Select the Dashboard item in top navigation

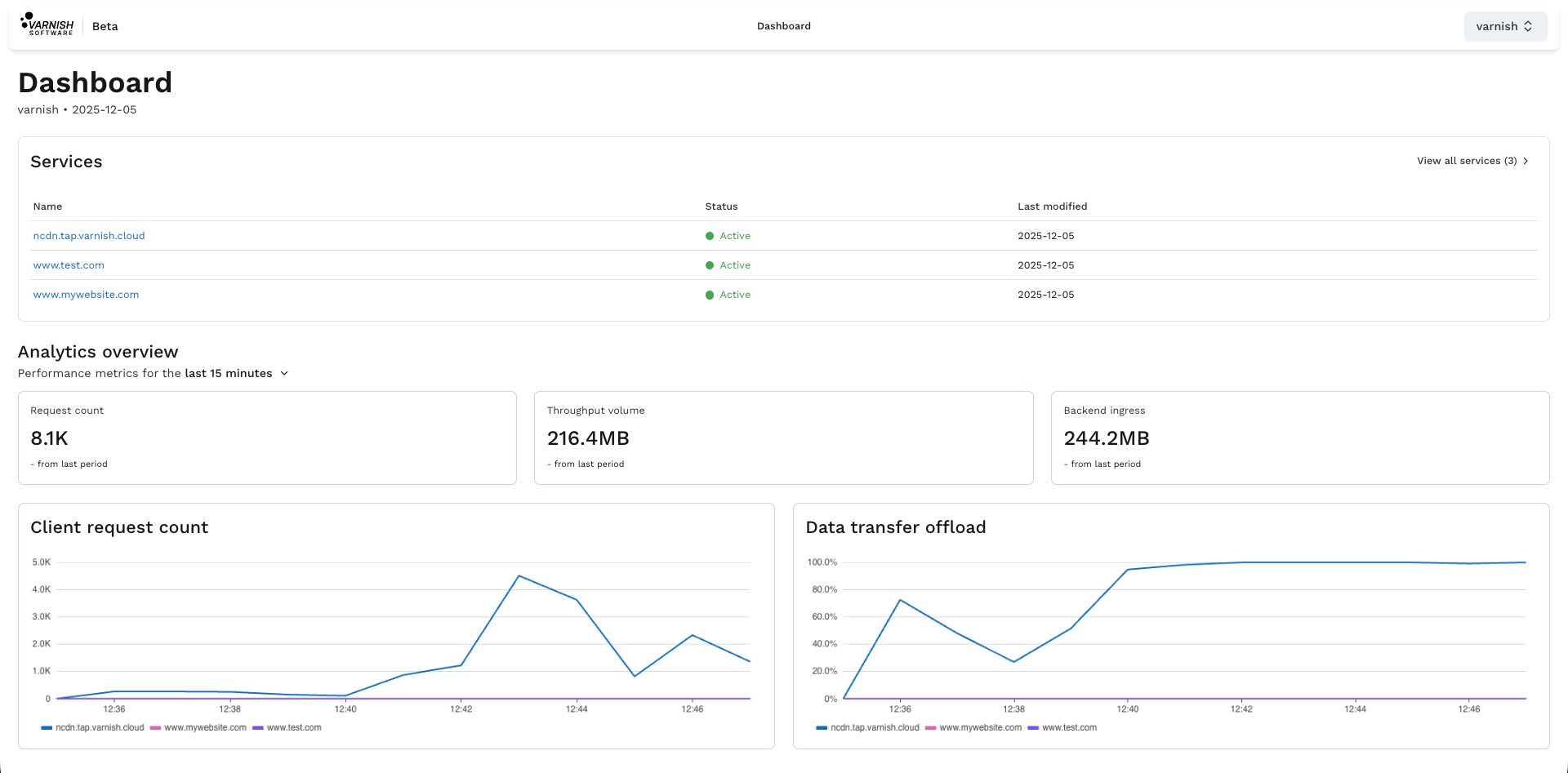[784, 26]
